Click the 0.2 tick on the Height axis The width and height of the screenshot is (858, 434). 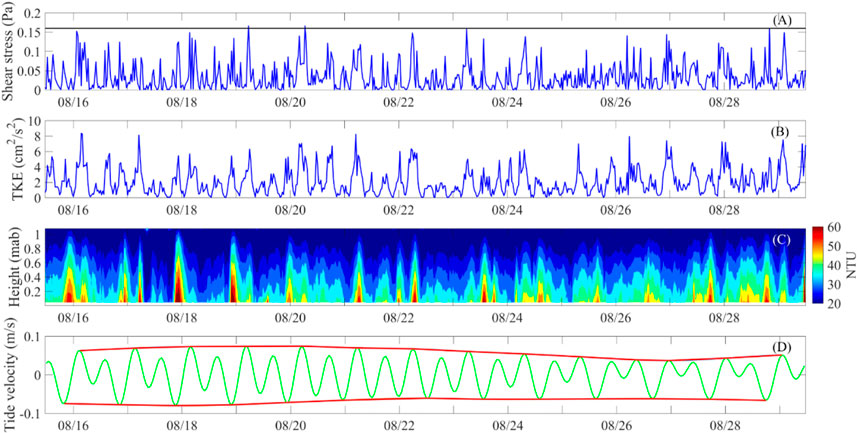click(x=33, y=291)
